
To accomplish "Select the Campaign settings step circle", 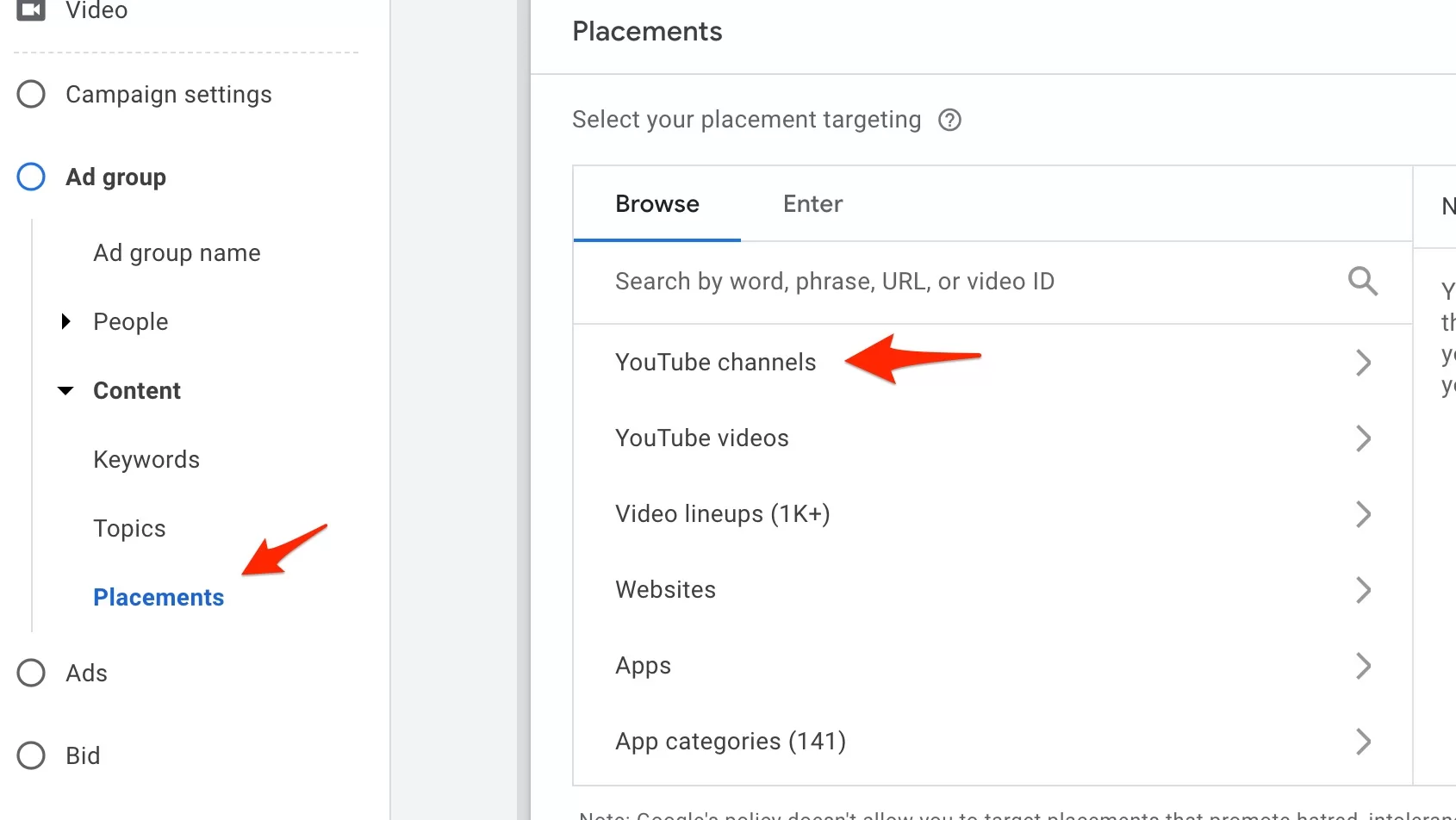I will (31, 94).
